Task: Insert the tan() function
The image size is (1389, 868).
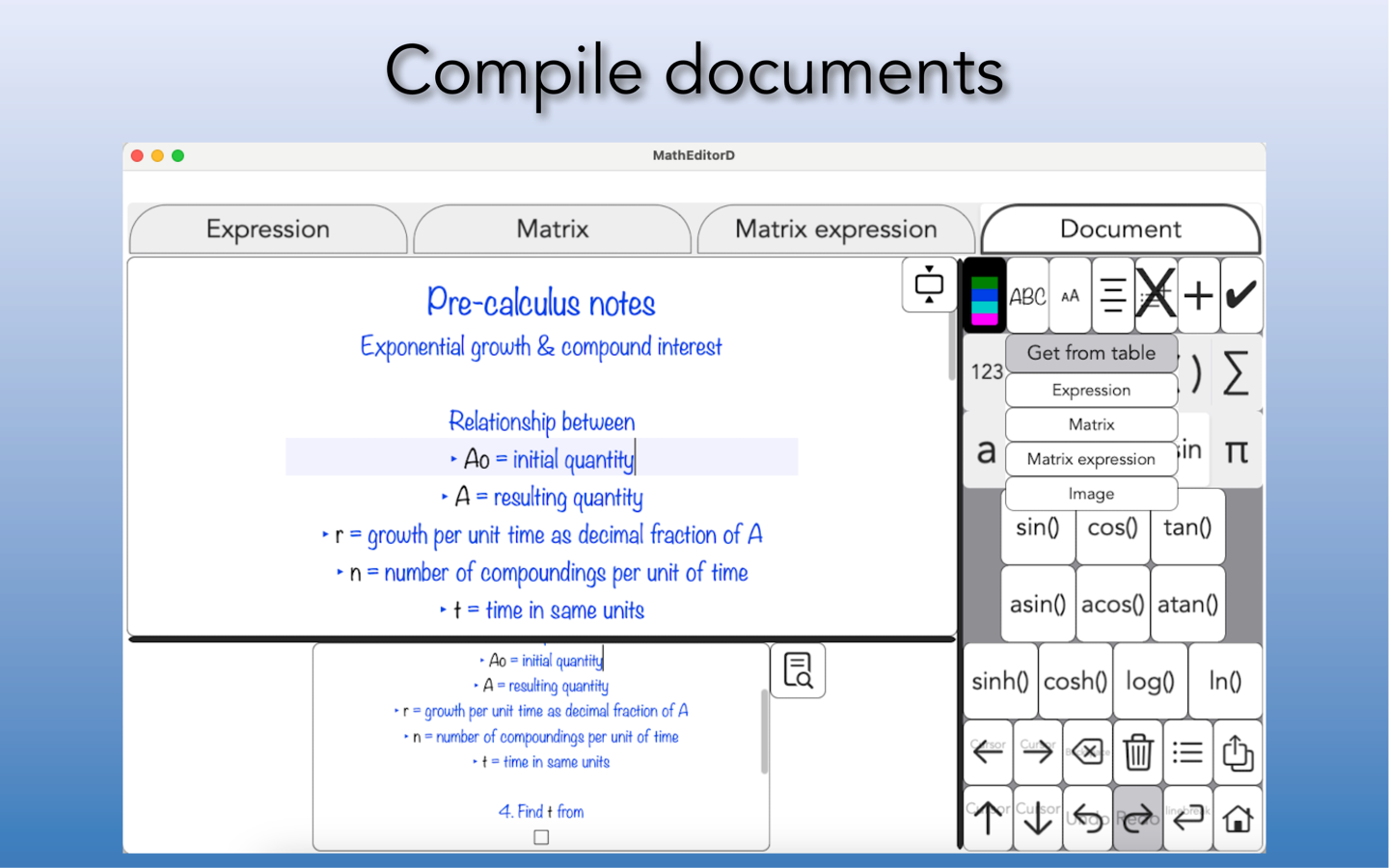Action: pos(1187,528)
